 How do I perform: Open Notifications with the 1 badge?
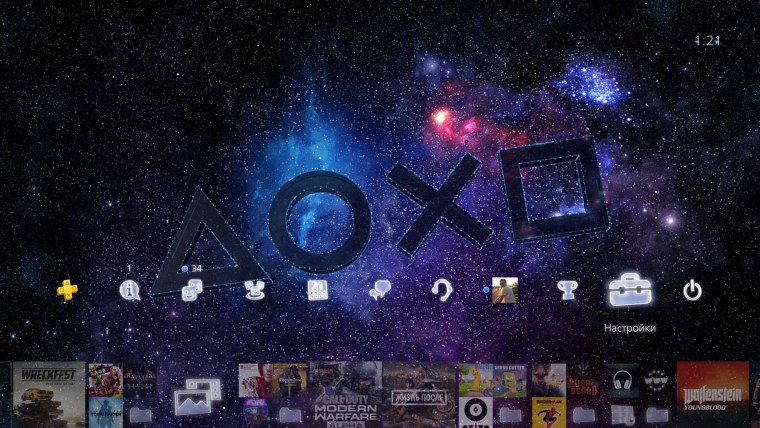tap(128, 291)
